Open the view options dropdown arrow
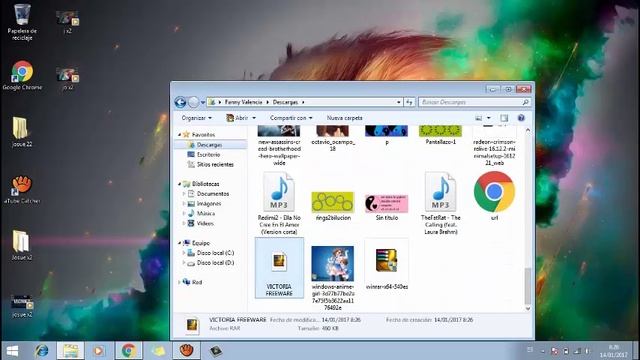This screenshot has height=360, width=640. [489, 118]
